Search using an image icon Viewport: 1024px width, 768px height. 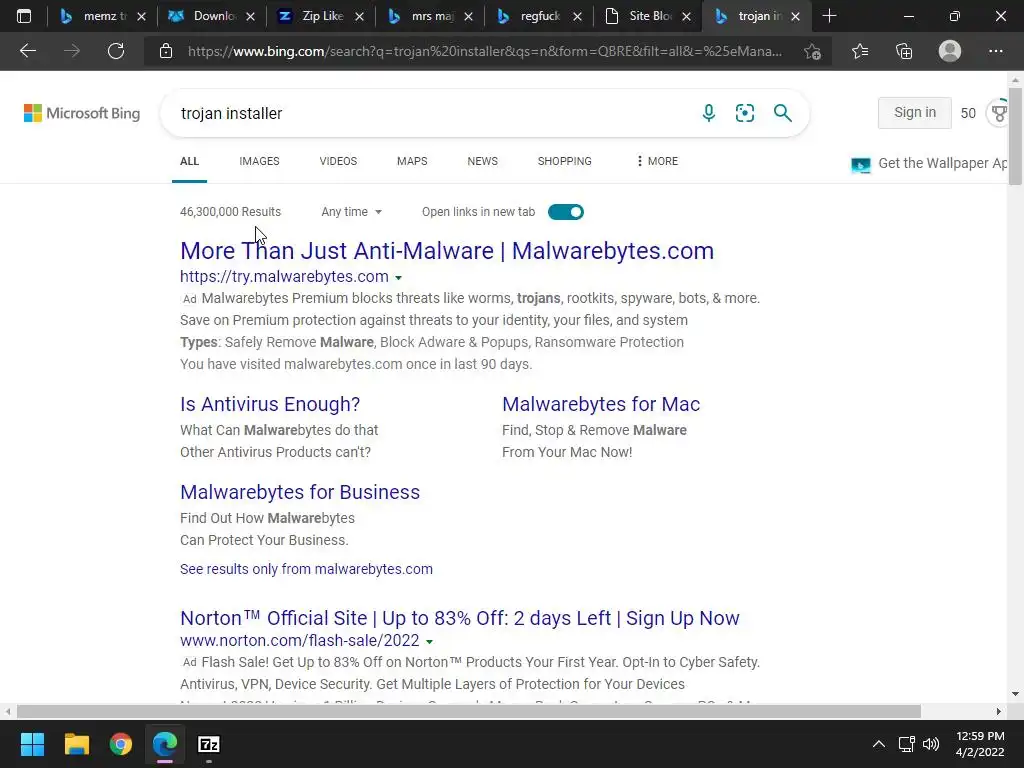pyautogui.click(x=744, y=113)
